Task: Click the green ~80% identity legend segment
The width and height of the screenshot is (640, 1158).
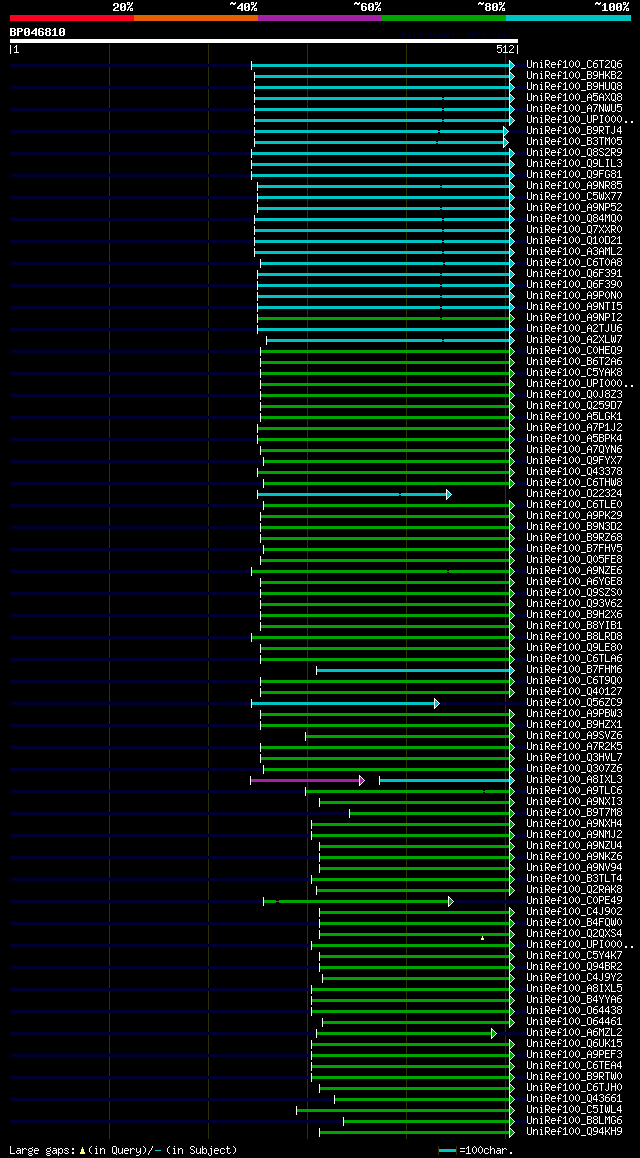Action: (x=444, y=17)
